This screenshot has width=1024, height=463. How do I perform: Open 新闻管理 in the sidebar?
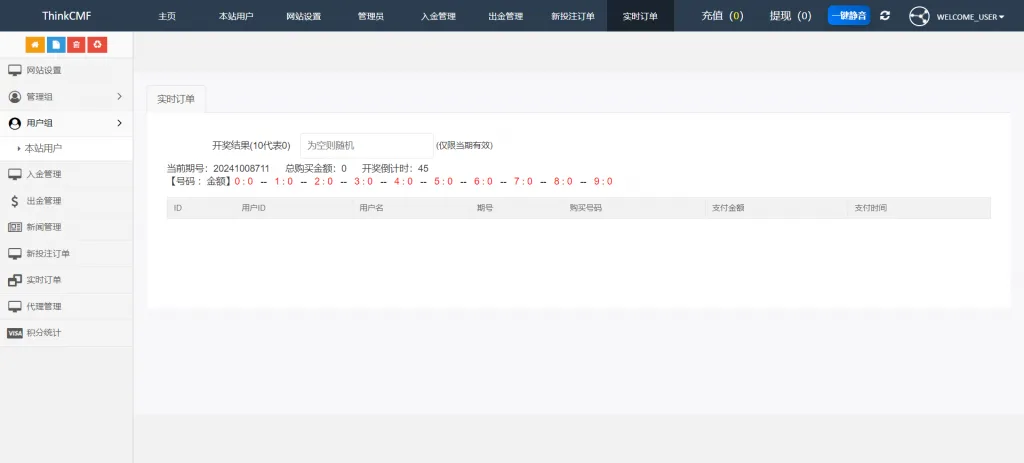43,227
